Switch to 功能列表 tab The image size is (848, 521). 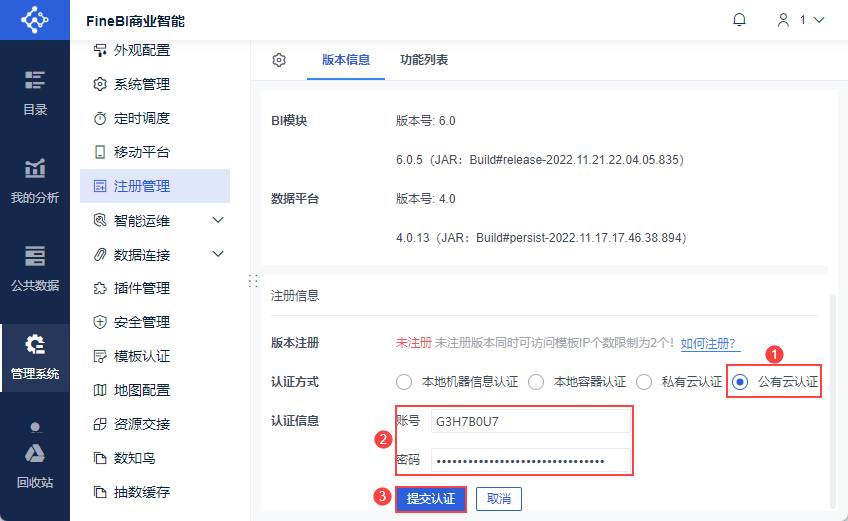click(x=423, y=60)
